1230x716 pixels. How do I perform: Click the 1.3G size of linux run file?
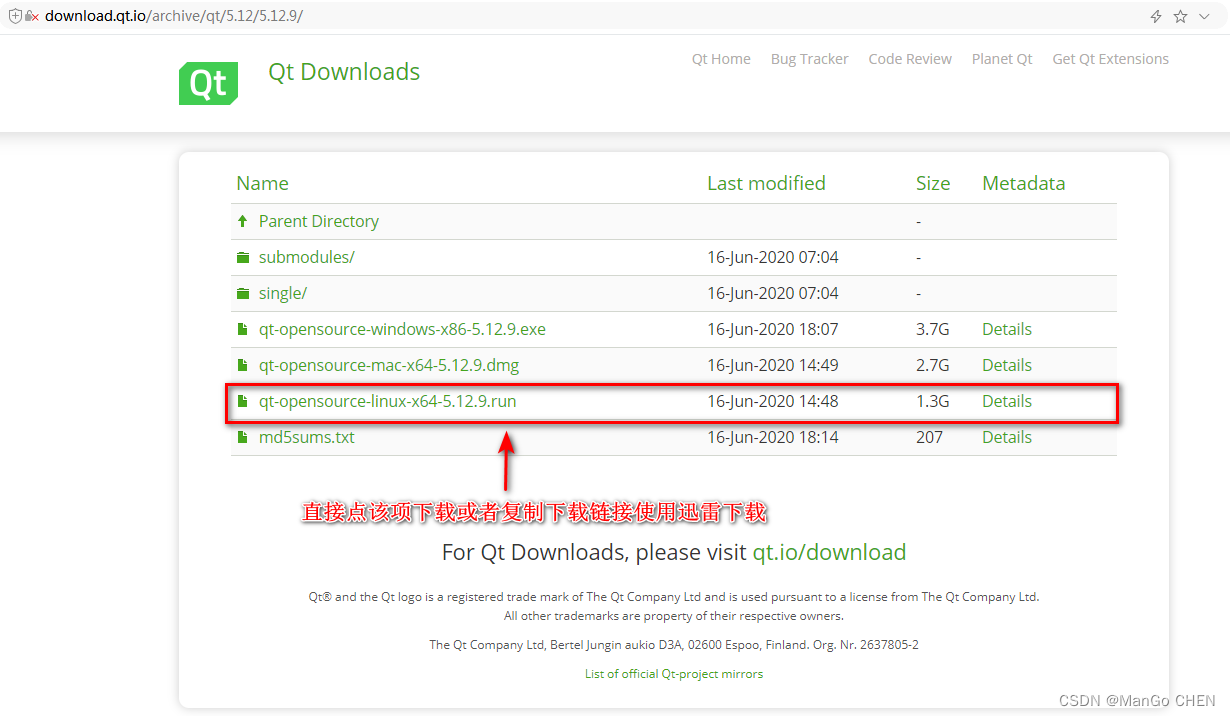[932, 401]
